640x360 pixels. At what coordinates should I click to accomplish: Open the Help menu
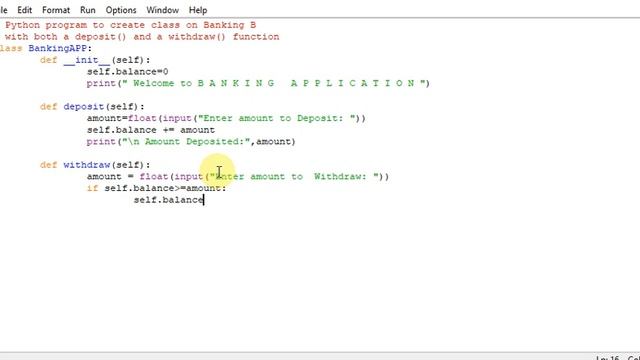pos(198,10)
